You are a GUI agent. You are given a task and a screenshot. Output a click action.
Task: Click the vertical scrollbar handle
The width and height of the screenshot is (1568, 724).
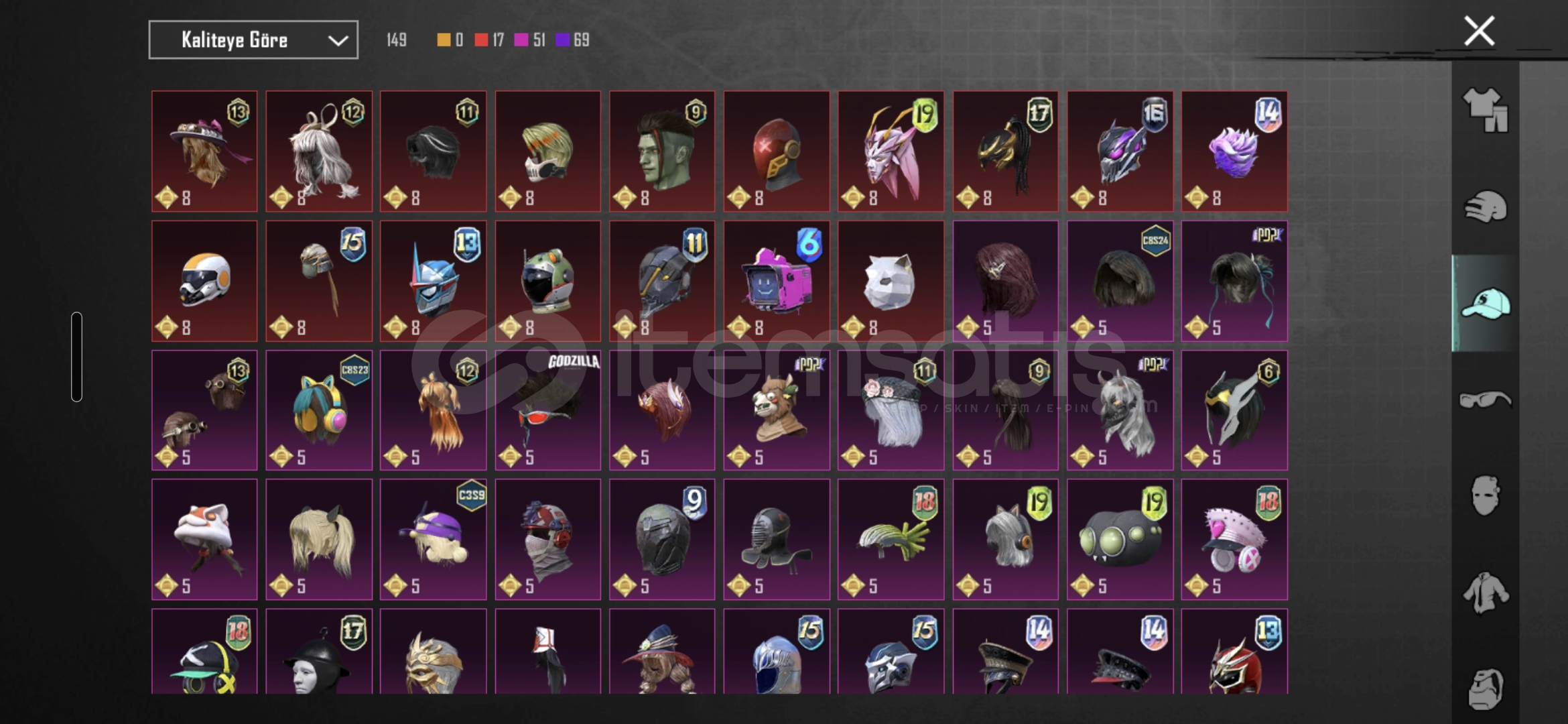coord(77,357)
